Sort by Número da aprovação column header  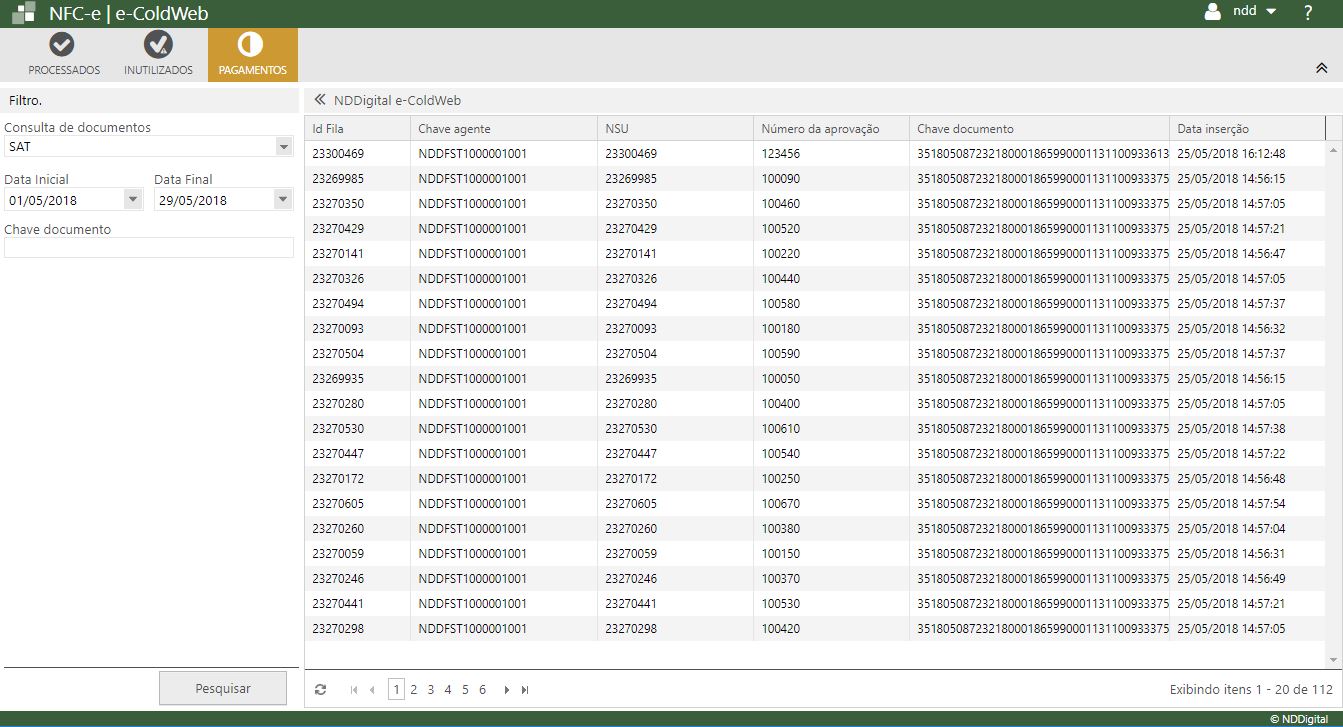(x=820, y=129)
